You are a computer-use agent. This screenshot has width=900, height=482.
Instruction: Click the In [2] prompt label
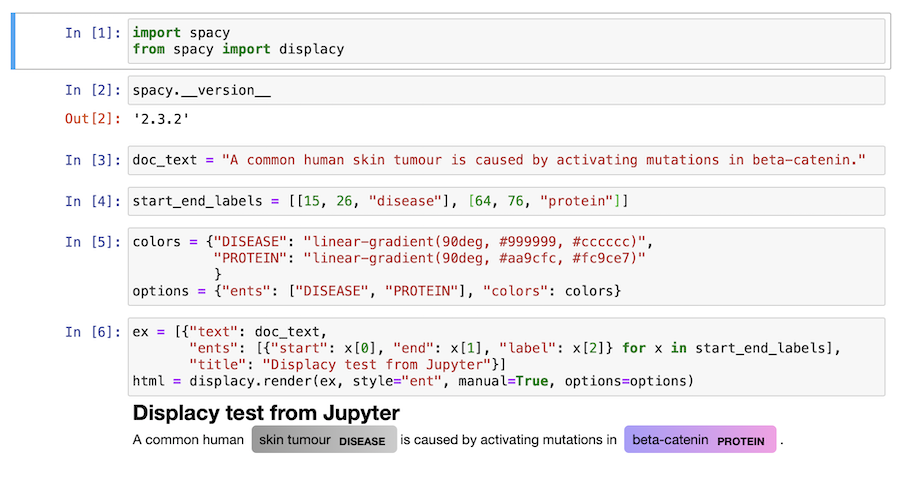pos(93,91)
